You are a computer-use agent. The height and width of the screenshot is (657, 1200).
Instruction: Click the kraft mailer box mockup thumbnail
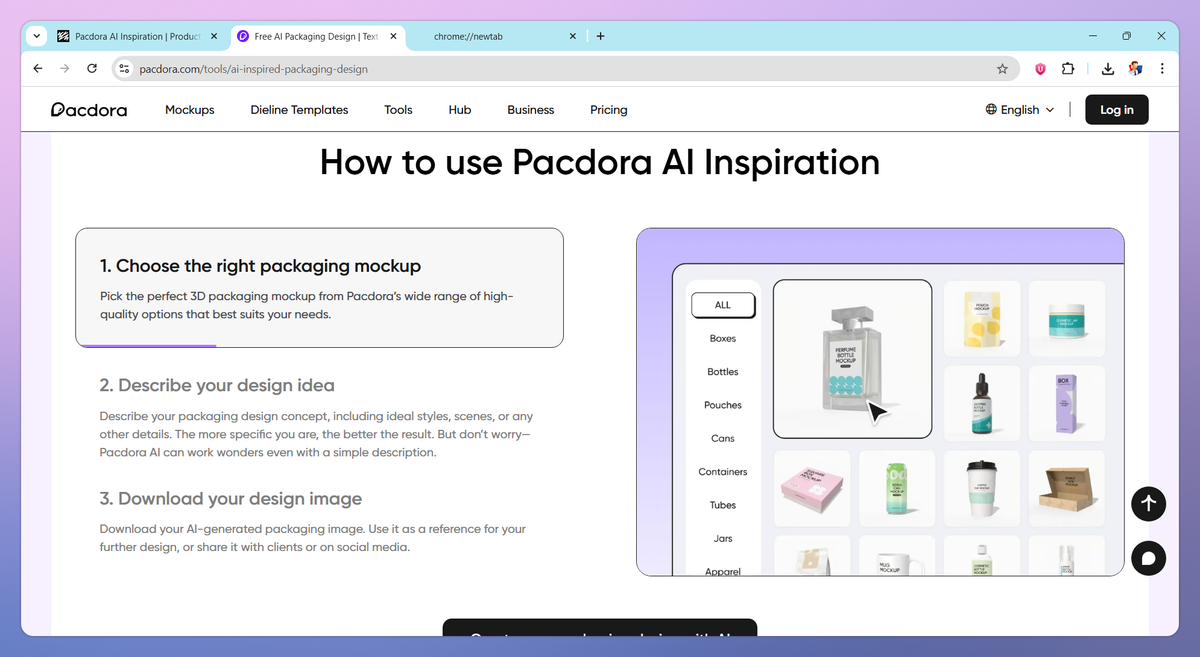pos(1067,488)
